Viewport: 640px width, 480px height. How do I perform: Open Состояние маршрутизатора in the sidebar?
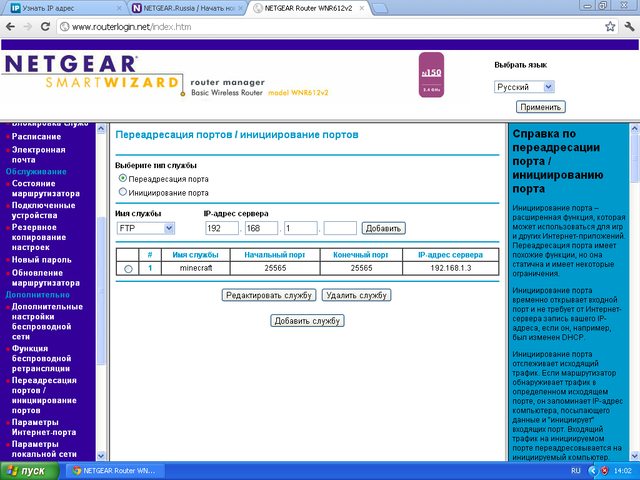tap(45, 189)
